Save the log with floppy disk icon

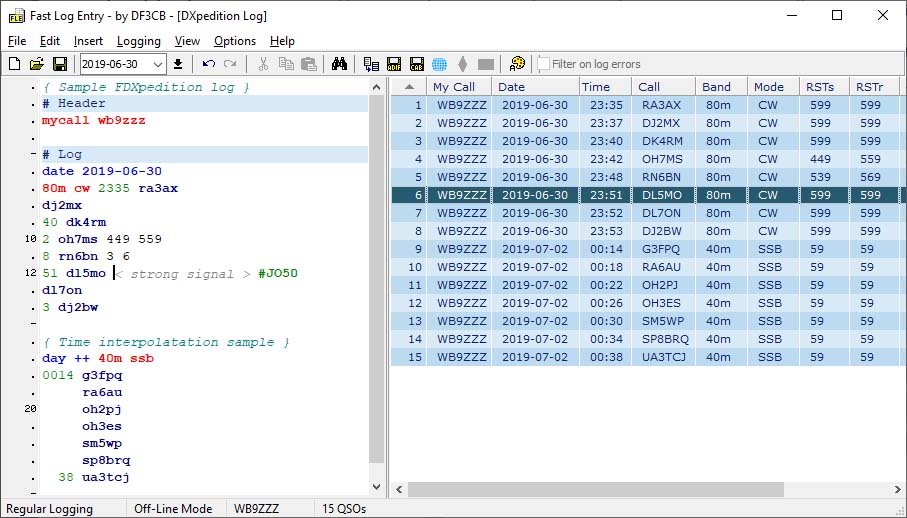click(60, 64)
